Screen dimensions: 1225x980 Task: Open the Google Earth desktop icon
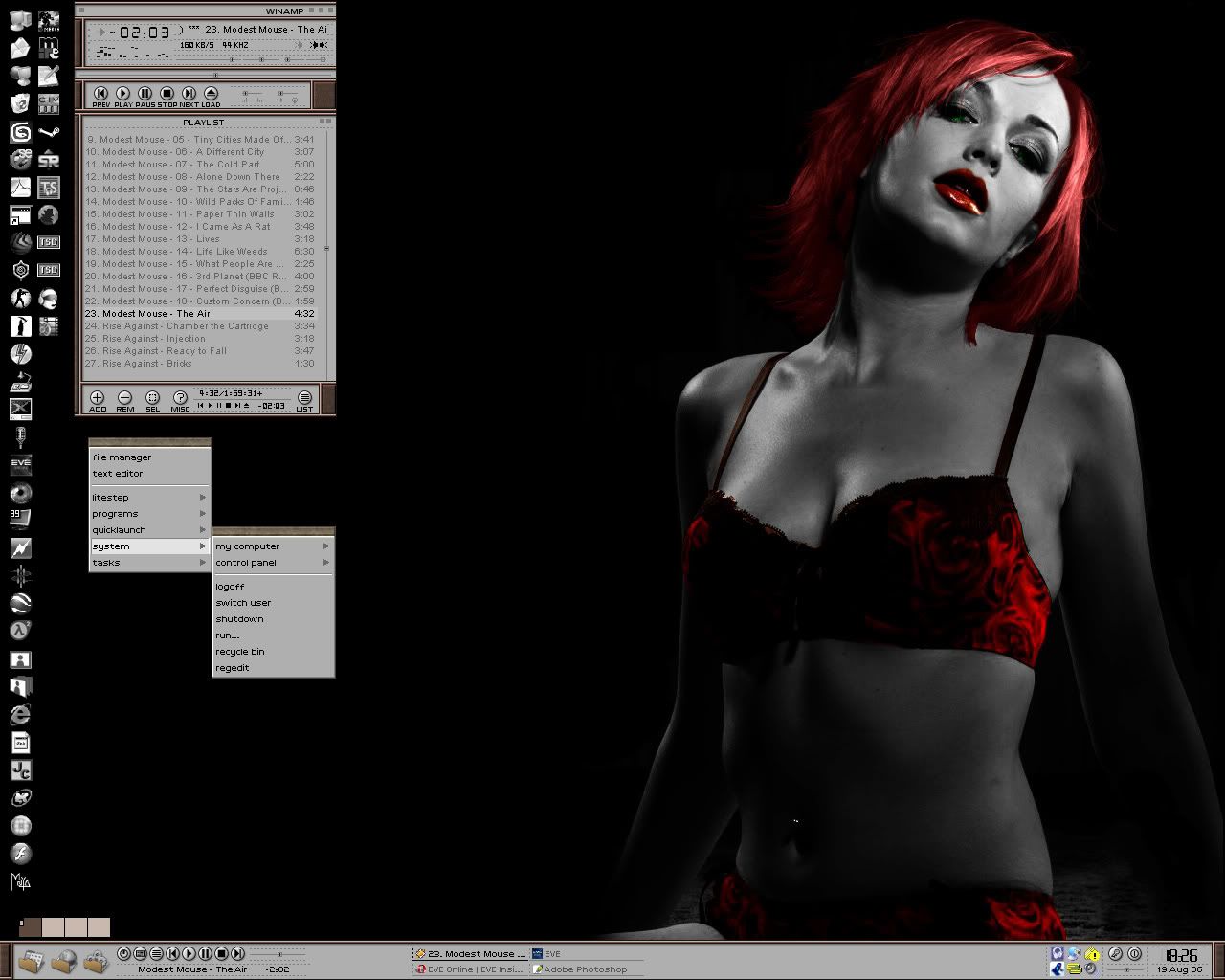coord(20,604)
